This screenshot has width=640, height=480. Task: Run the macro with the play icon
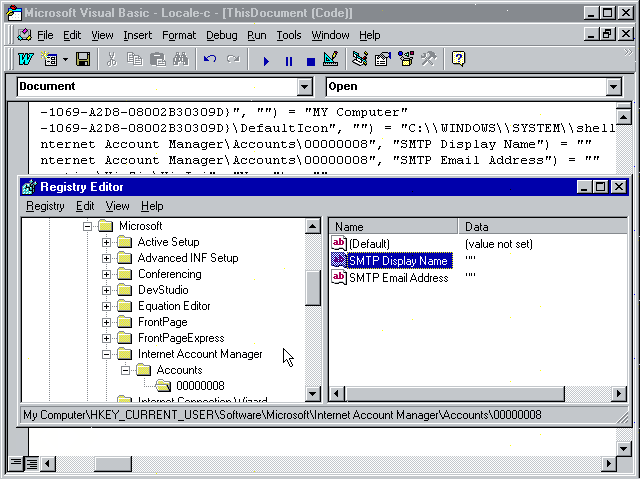pyautogui.click(x=266, y=61)
